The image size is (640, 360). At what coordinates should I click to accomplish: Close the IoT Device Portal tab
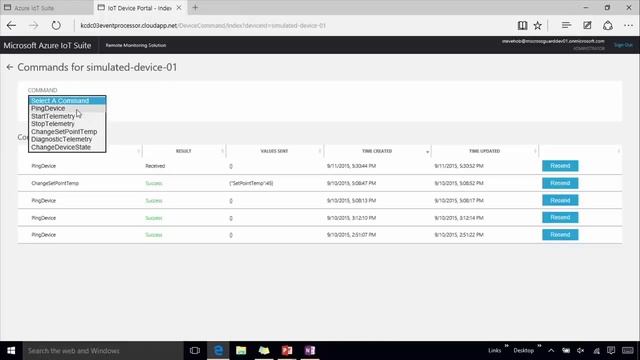[179, 8]
